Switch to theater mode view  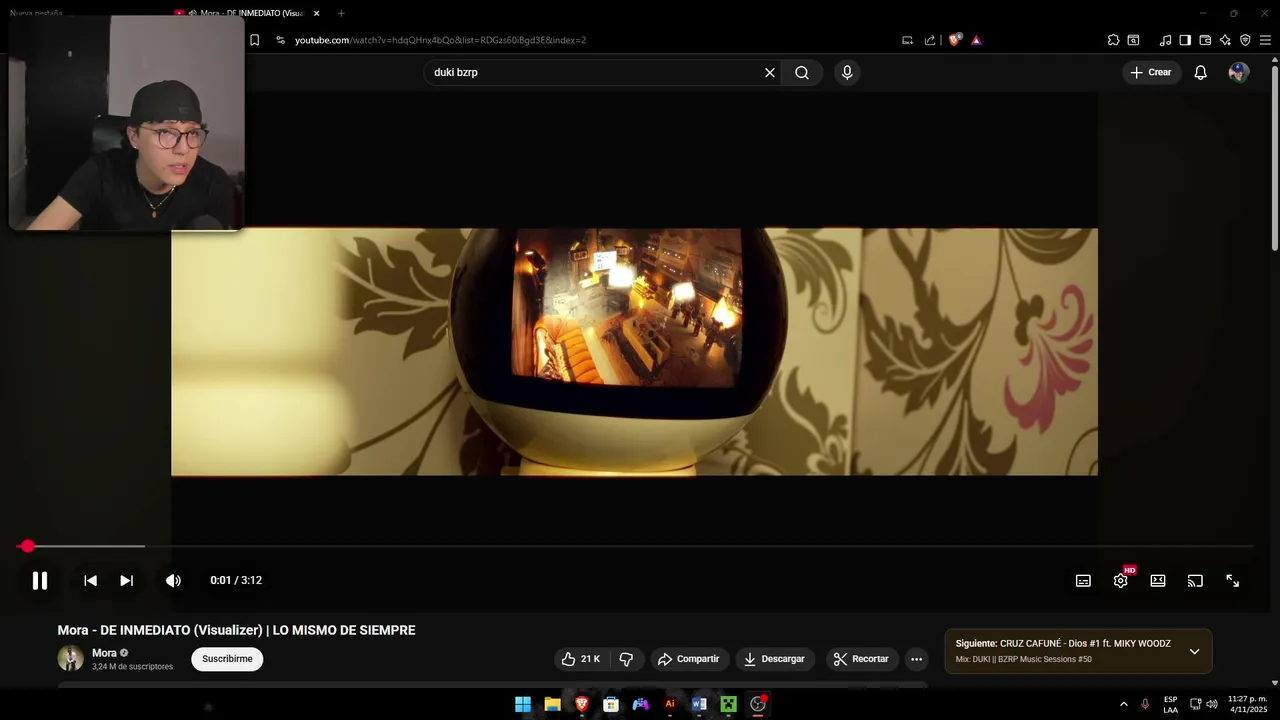coord(1158,581)
